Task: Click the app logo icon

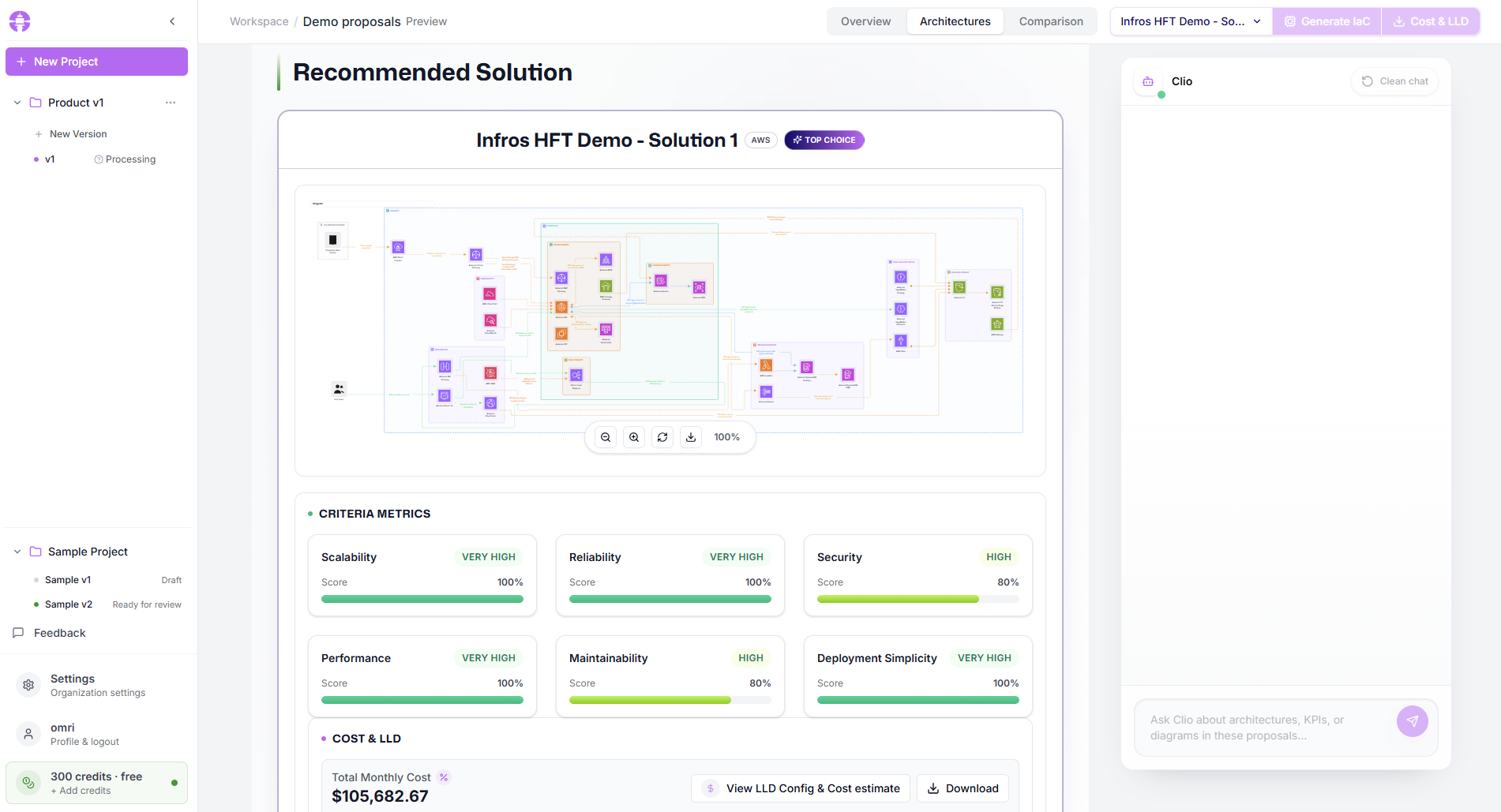Action: (20, 21)
